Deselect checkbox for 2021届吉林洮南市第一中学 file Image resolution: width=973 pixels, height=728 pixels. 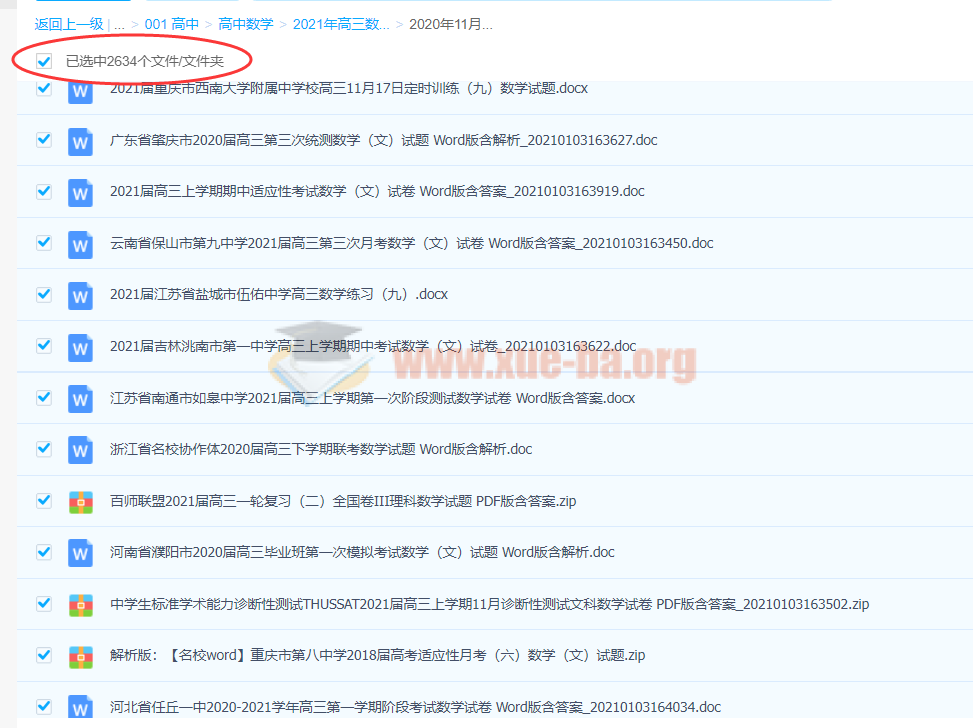click(44, 346)
